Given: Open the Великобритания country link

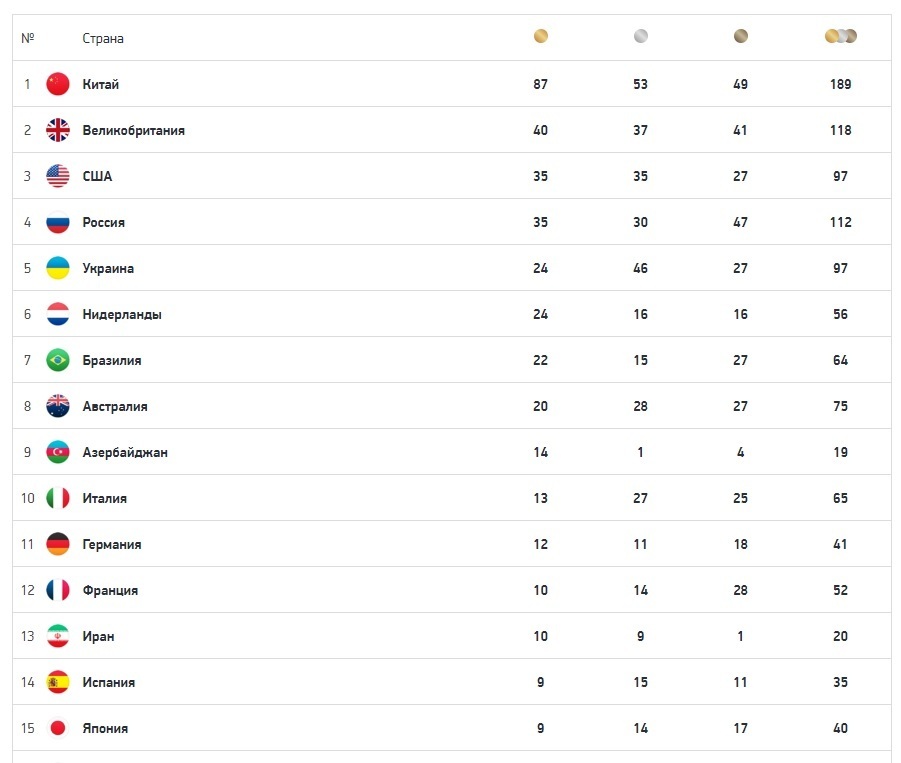Looking at the screenshot, I should click(133, 130).
